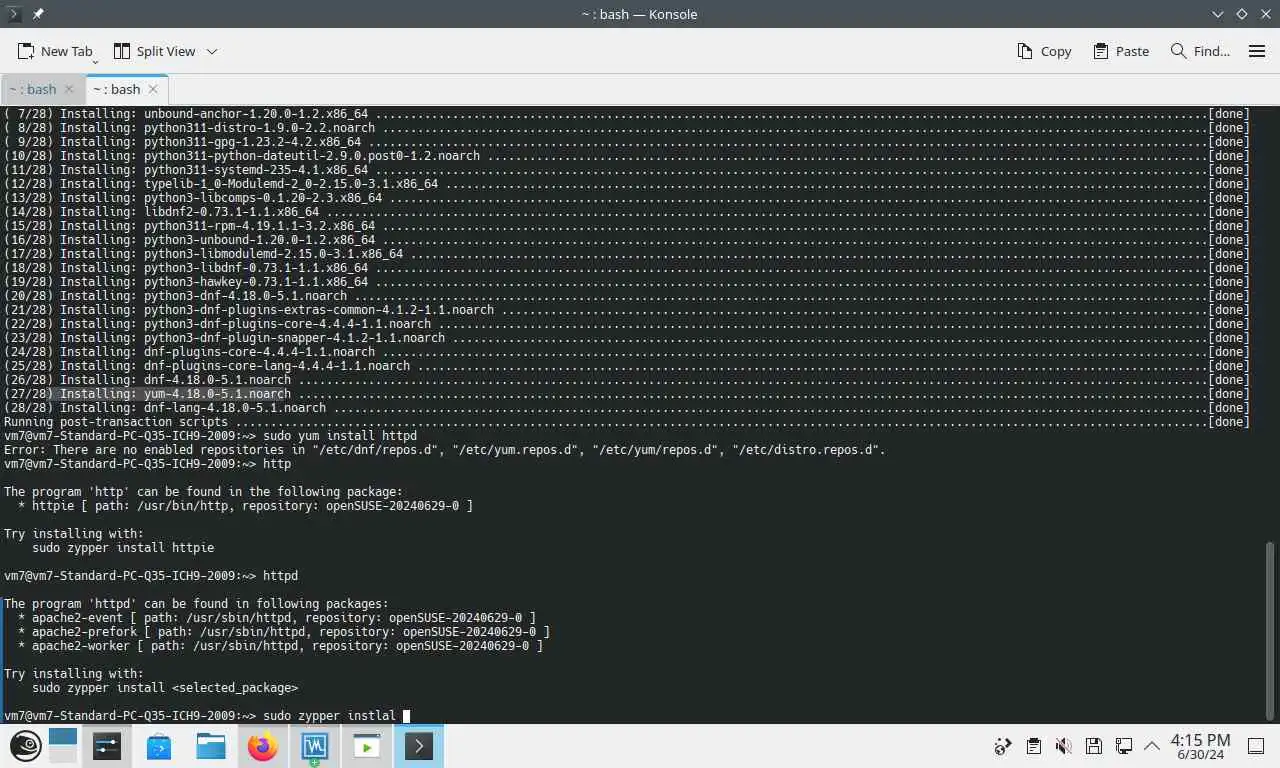The height and width of the screenshot is (768, 1280).
Task: Click the network globe tray icon
Action: (1003, 746)
